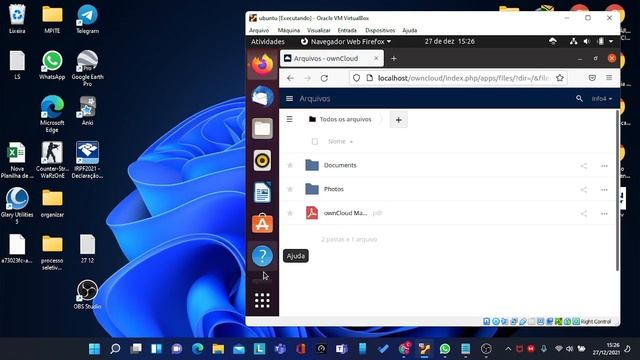Open the Arquivo menu in VirtualBox
Screen dimensions: 640x360
(x=259, y=30)
